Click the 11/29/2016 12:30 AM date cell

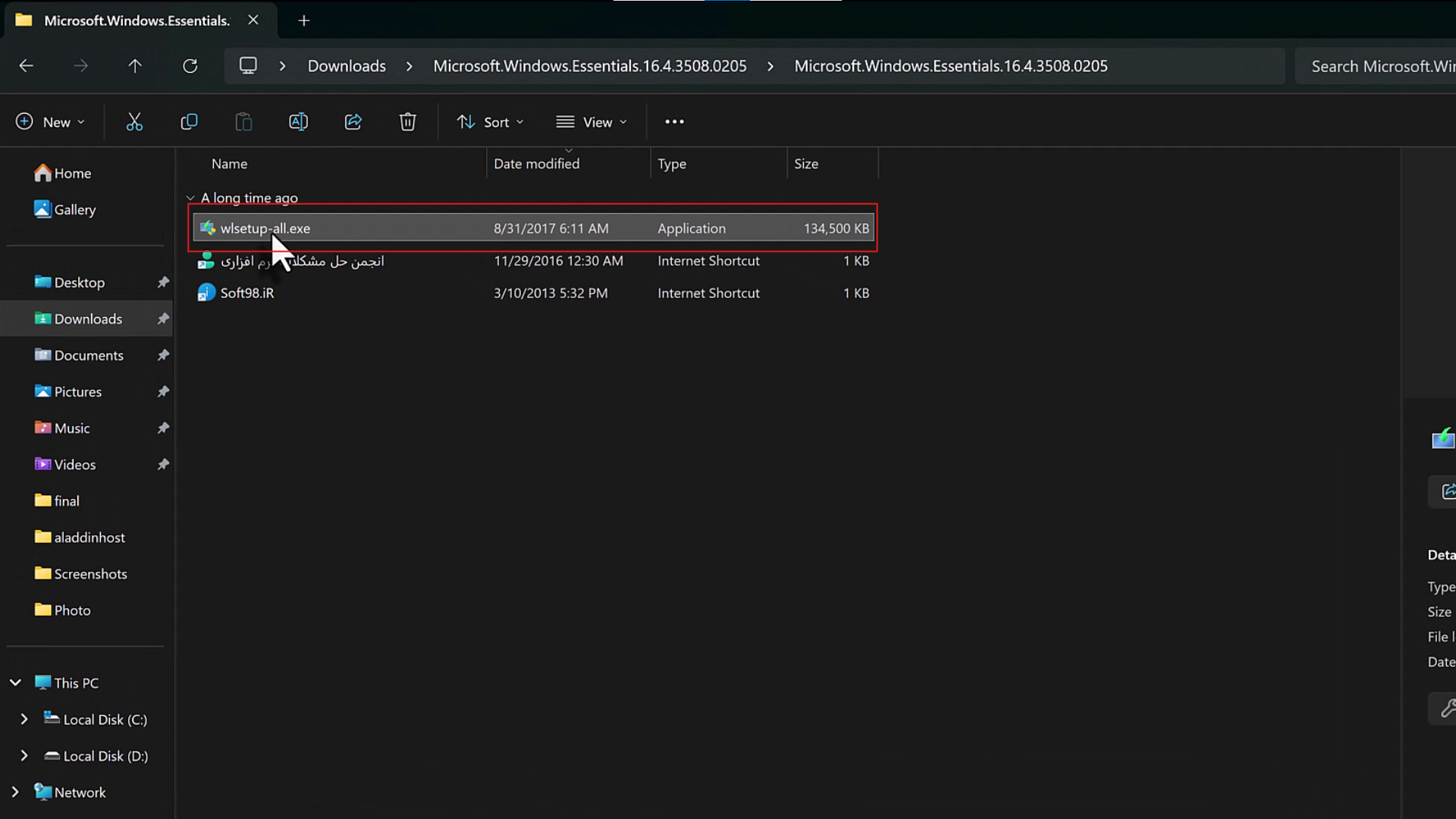(558, 260)
